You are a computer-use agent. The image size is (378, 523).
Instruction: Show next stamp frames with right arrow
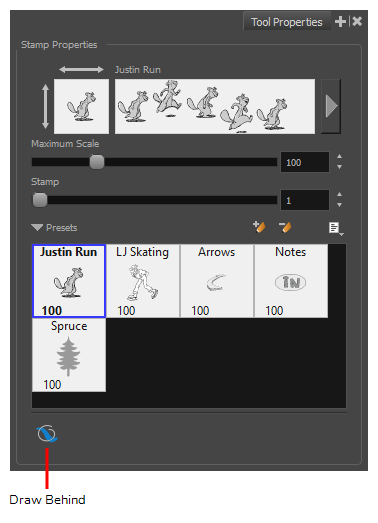(x=331, y=106)
